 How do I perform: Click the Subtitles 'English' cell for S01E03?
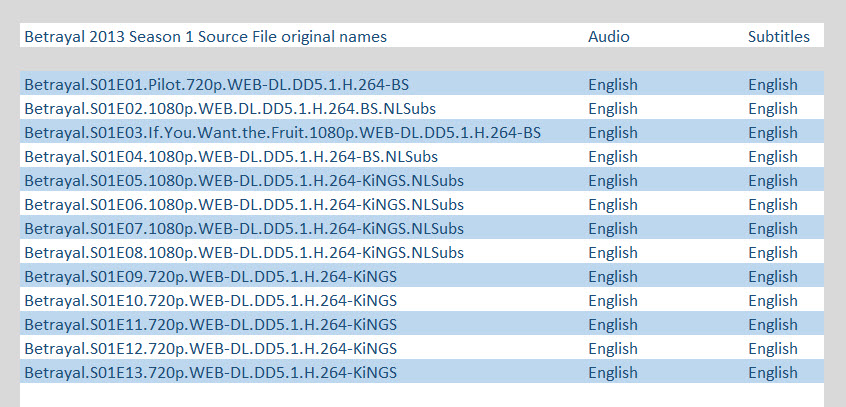pos(773,133)
